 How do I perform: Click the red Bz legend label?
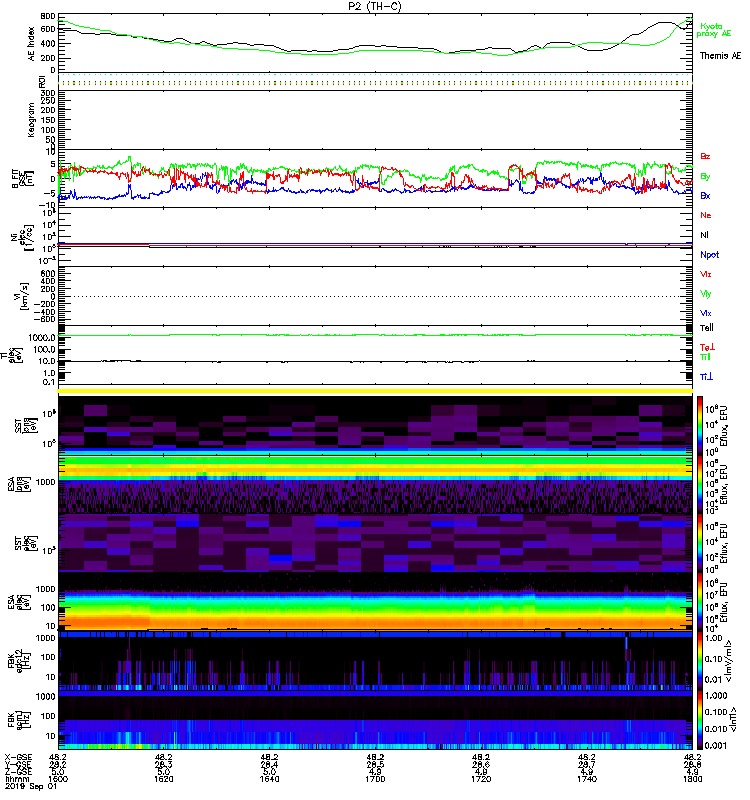705,156
